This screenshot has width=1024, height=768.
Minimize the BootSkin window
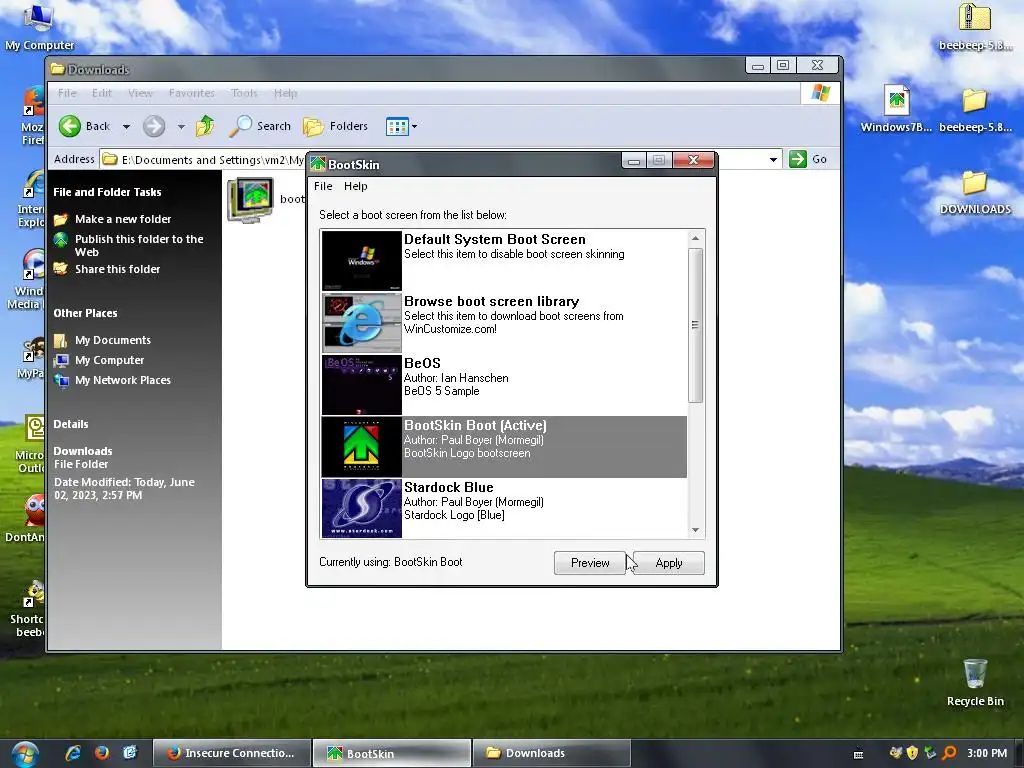pyautogui.click(x=633, y=161)
